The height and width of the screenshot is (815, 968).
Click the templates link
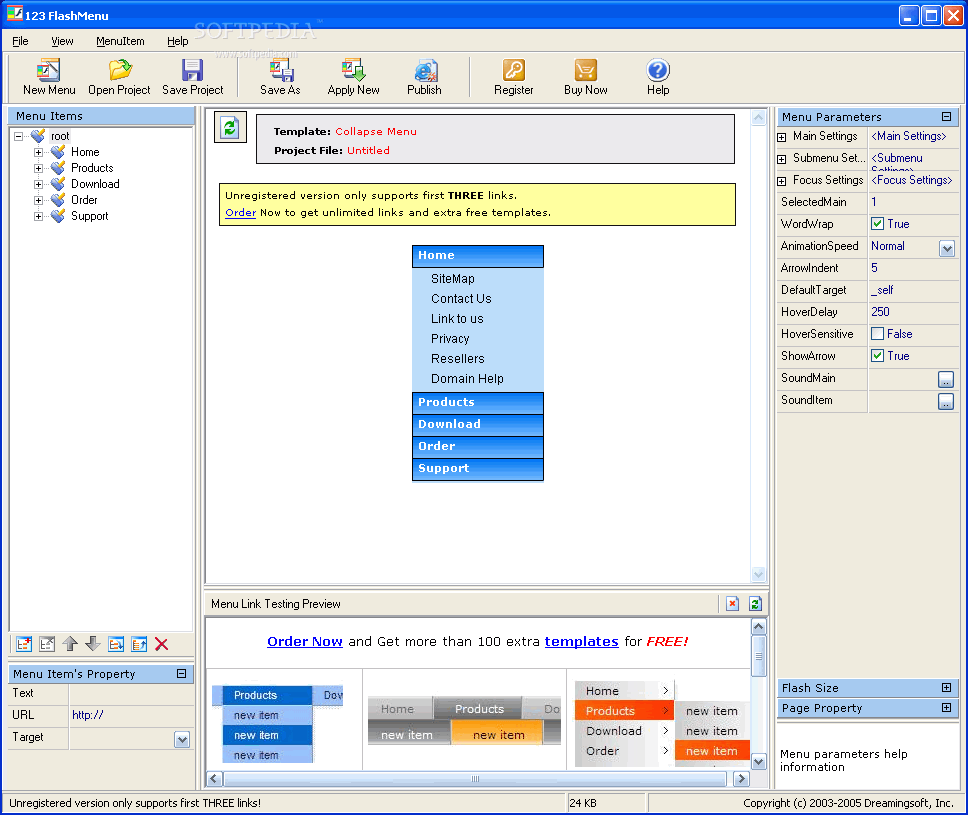pyautogui.click(x=581, y=642)
